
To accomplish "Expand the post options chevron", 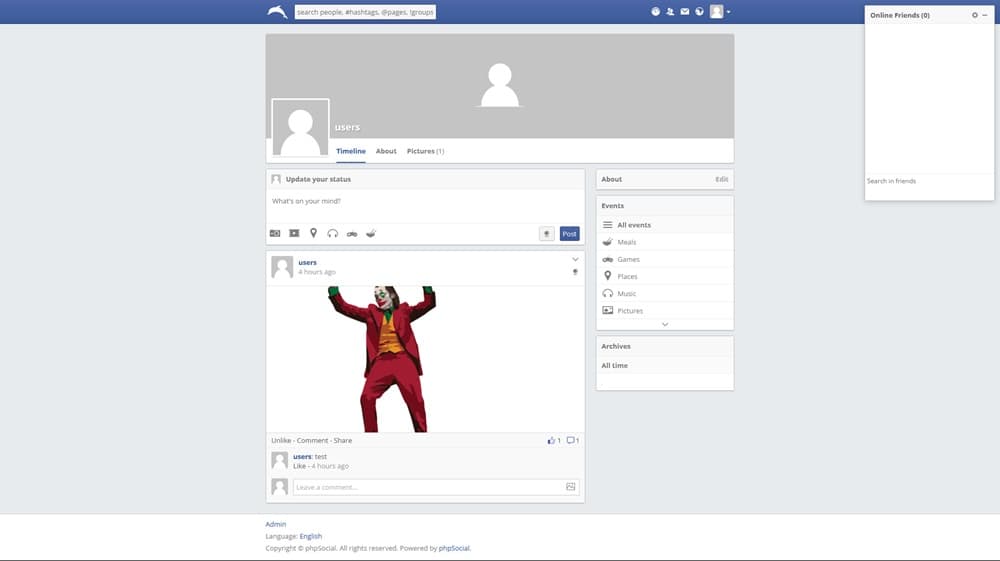I will coord(575,260).
